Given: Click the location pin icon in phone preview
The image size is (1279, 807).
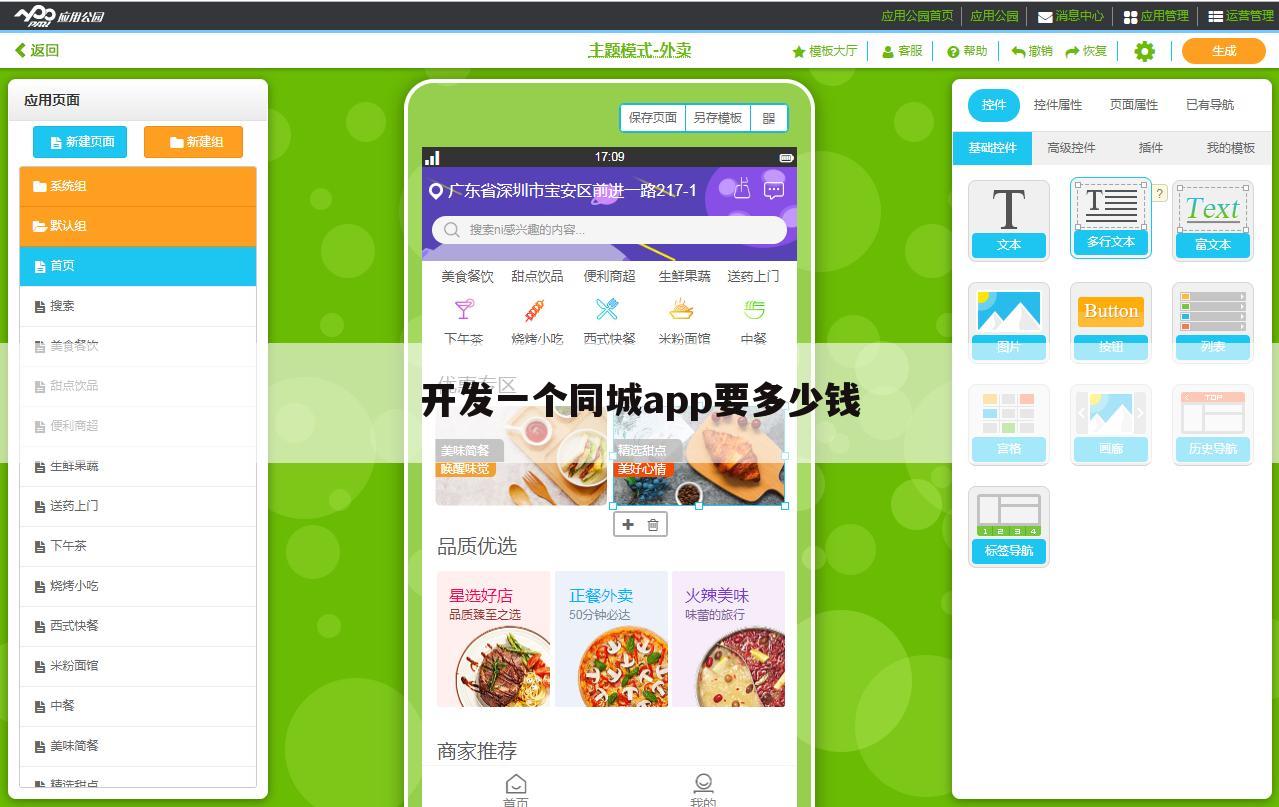Looking at the screenshot, I should [x=436, y=191].
